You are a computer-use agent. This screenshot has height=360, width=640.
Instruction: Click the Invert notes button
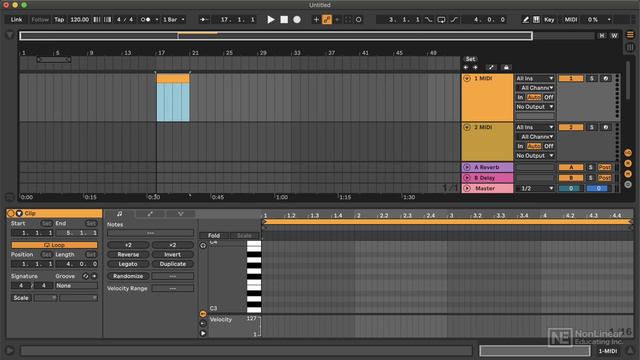point(172,255)
